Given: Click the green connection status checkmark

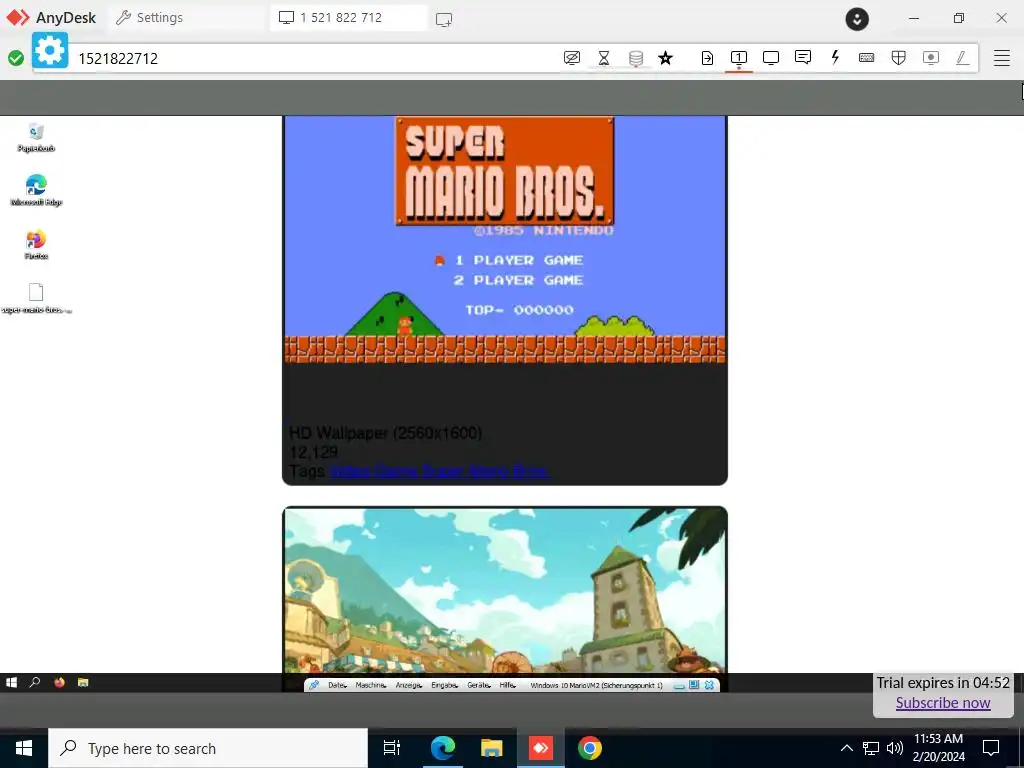Looking at the screenshot, I should [x=16, y=58].
